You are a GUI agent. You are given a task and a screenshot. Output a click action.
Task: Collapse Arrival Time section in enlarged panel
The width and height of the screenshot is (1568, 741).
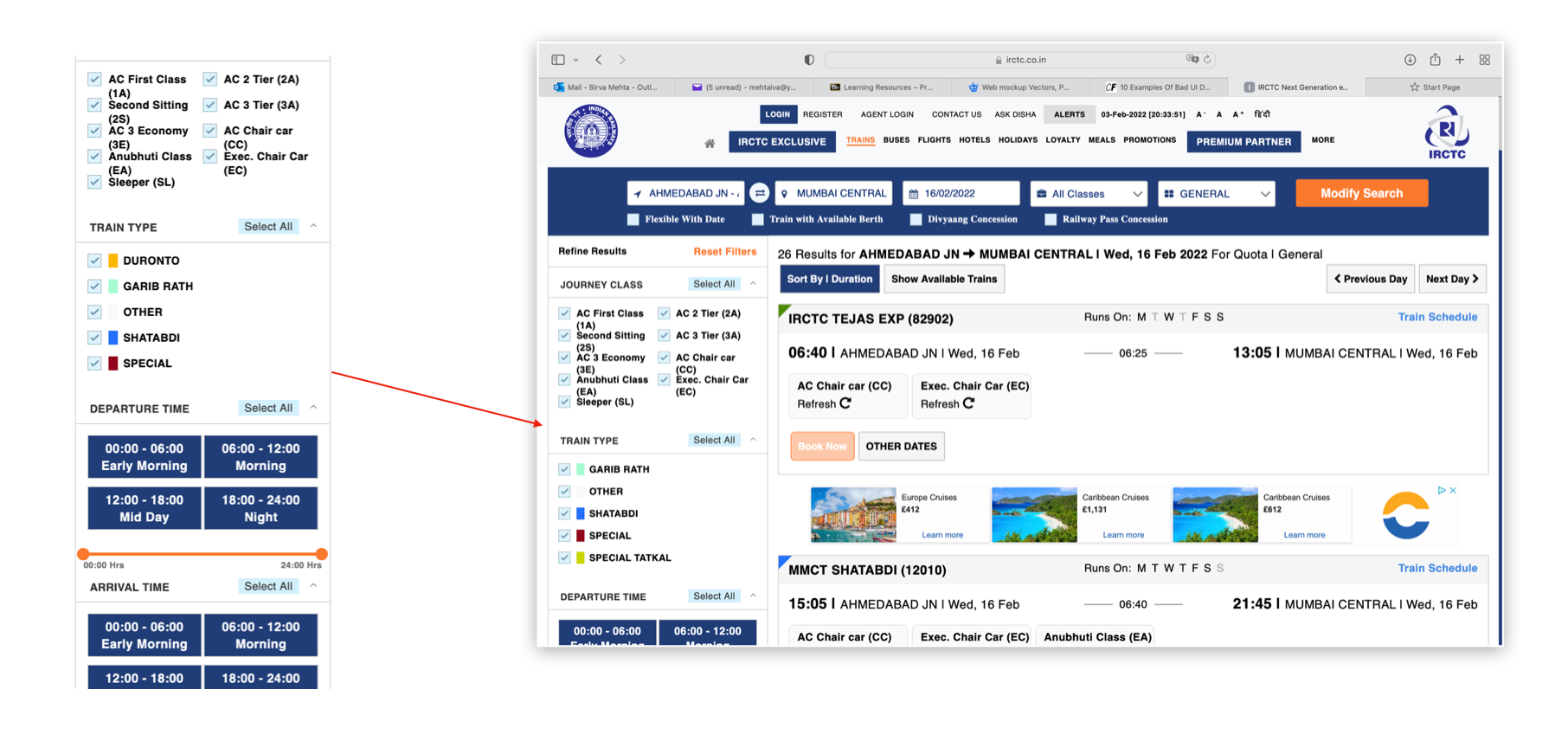pos(313,585)
